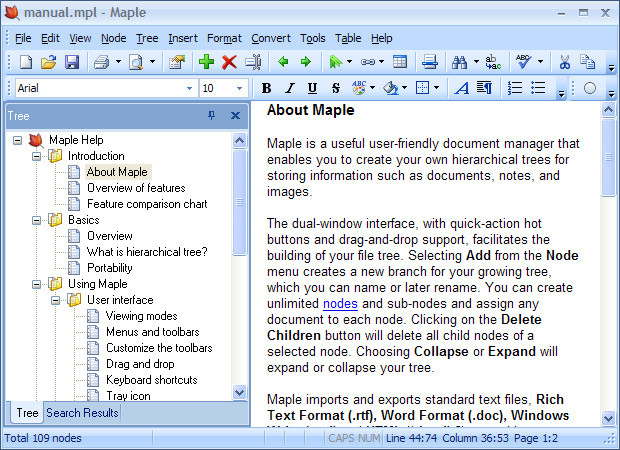
Task: Select the Keyboard shortcuts node
Action: 152,380
